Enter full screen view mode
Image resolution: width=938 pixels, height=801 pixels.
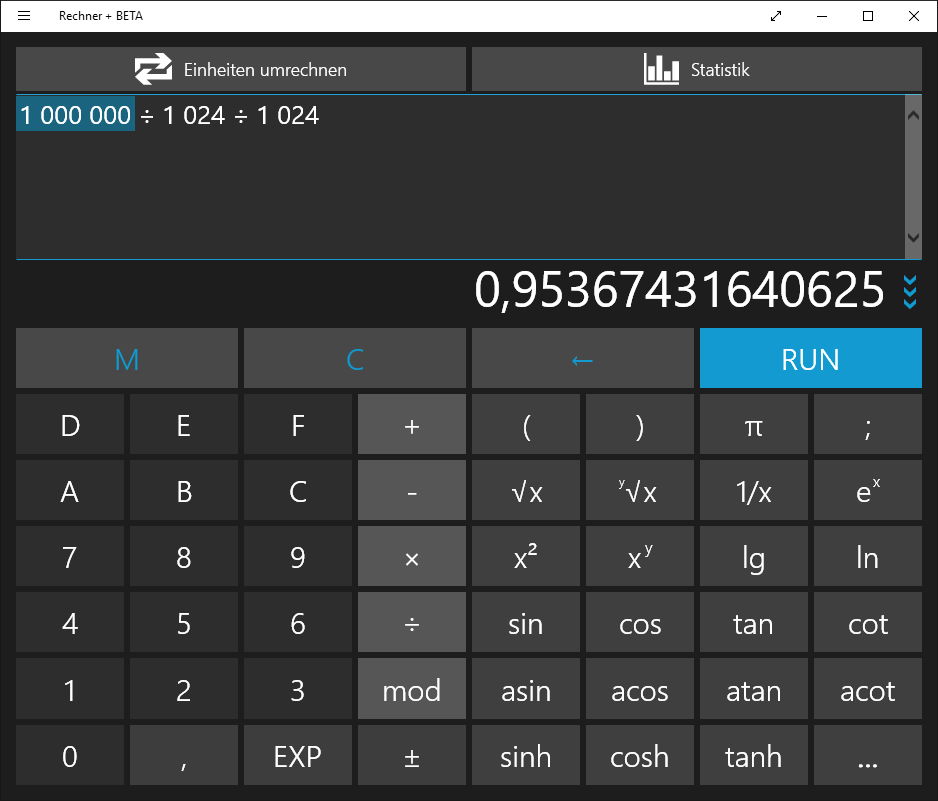[x=776, y=16]
